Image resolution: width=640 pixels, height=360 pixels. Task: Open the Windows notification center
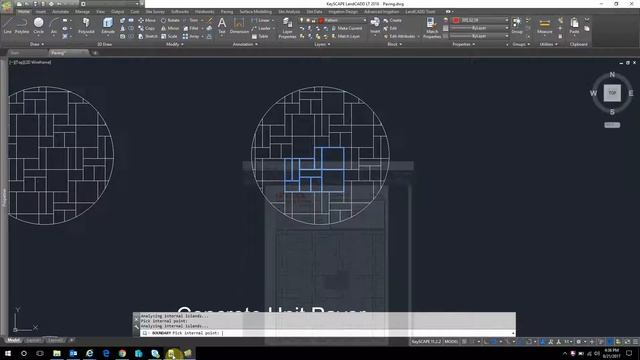[629, 353]
